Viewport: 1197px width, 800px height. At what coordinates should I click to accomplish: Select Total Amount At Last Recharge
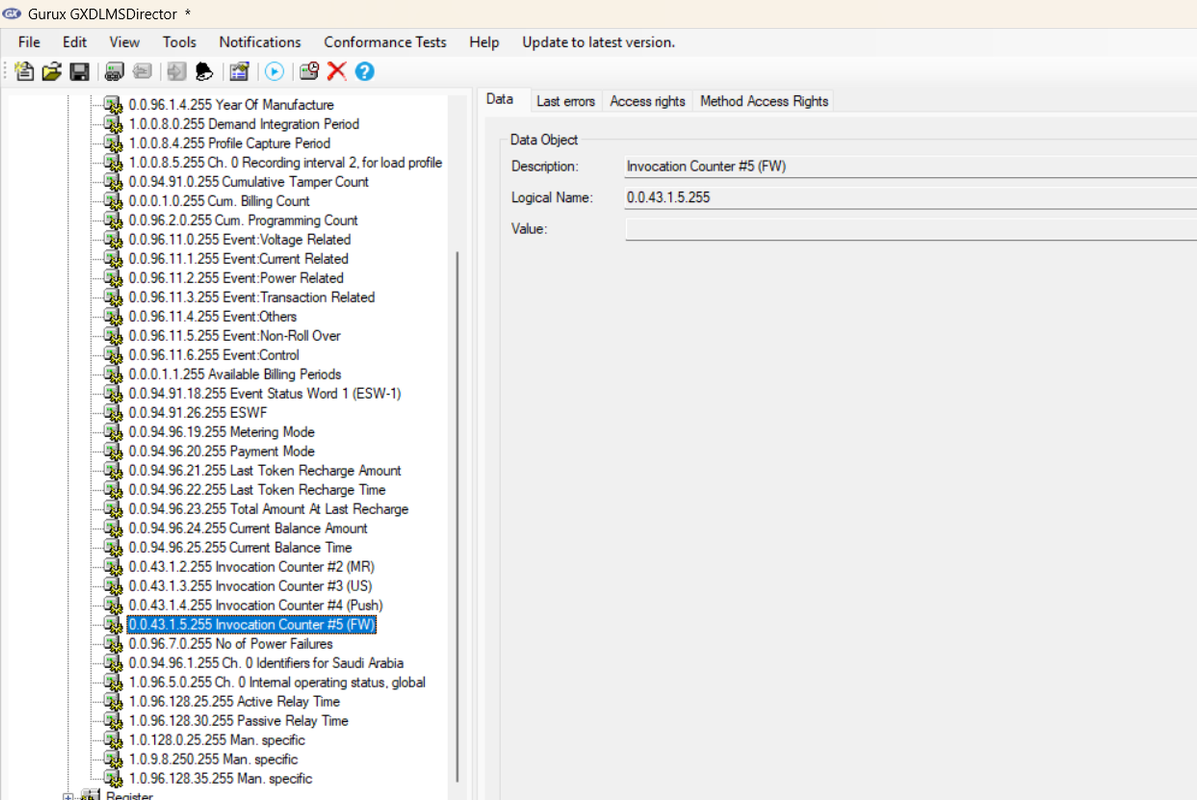pyautogui.click(x=269, y=509)
